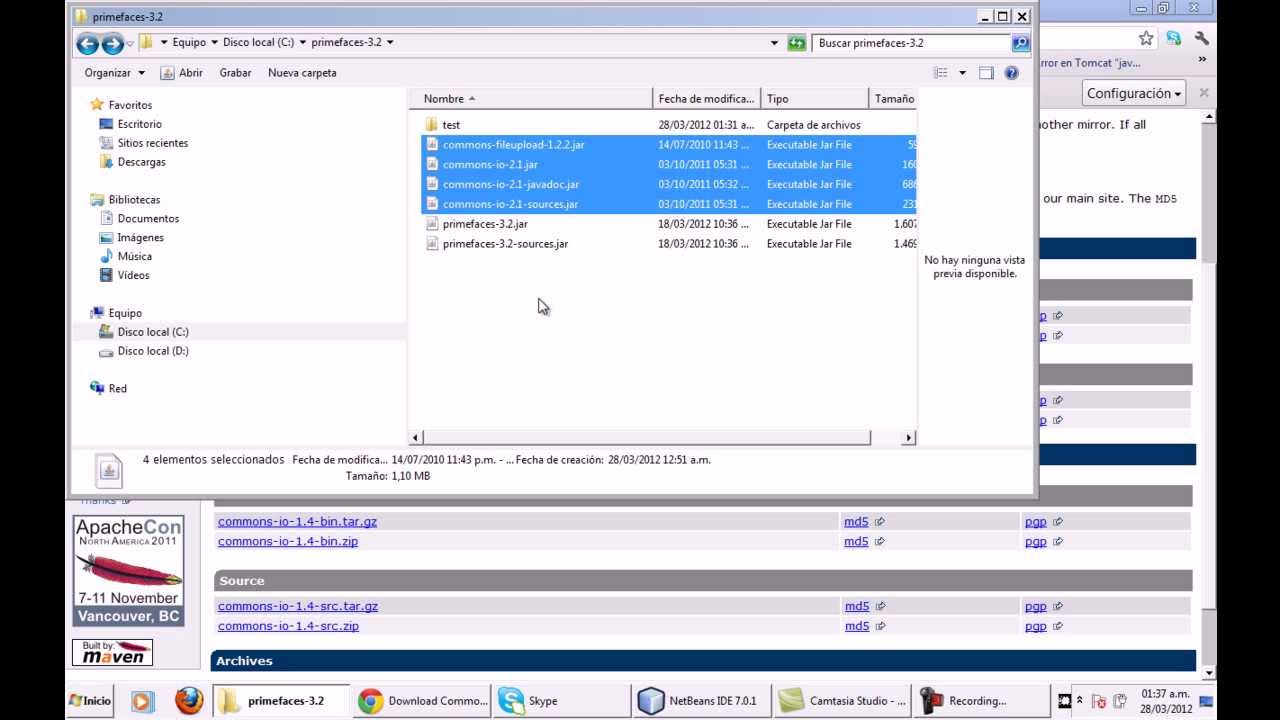
Task: Expand the dropdown after Disco local (C:) breadcrumb
Action: [x=302, y=43]
